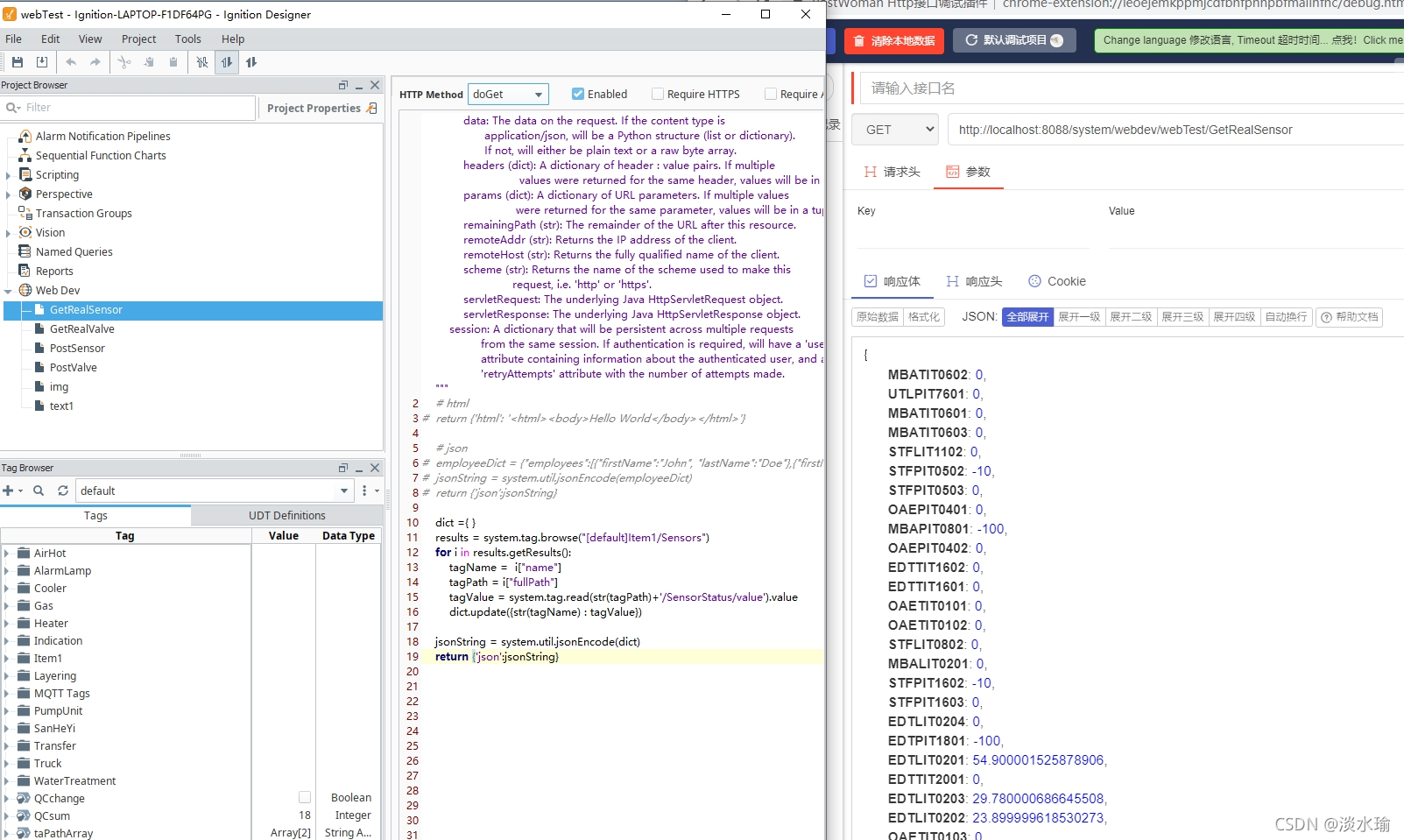The height and width of the screenshot is (840, 1404).
Task: Expand the Perspective tree node
Action: click(x=8, y=194)
